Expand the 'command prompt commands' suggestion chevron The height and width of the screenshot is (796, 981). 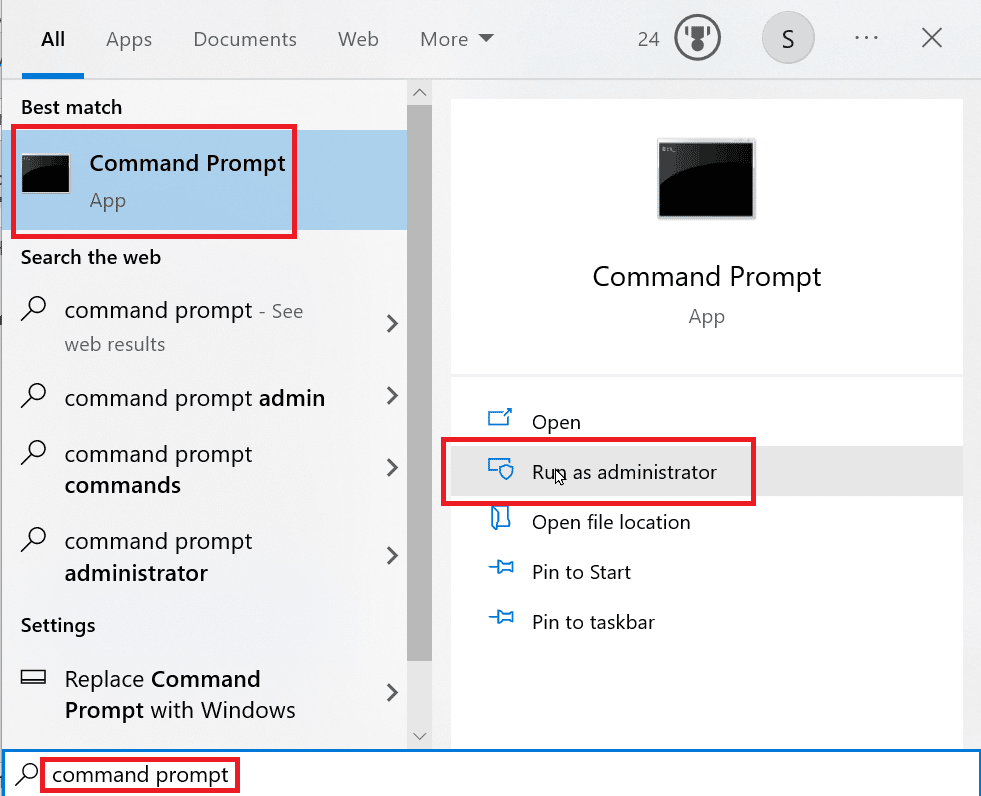(x=392, y=467)
